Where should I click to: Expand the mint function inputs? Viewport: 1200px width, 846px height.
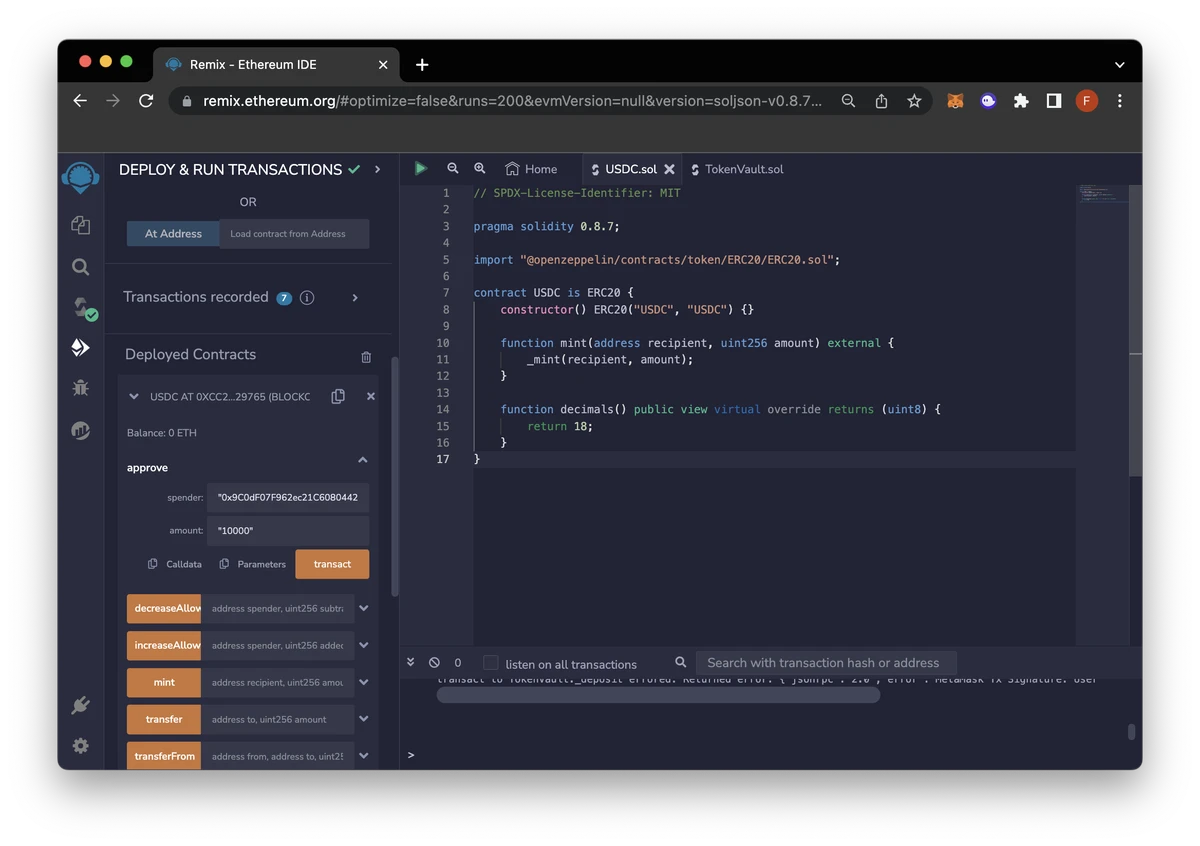click(x=364, y=682)
